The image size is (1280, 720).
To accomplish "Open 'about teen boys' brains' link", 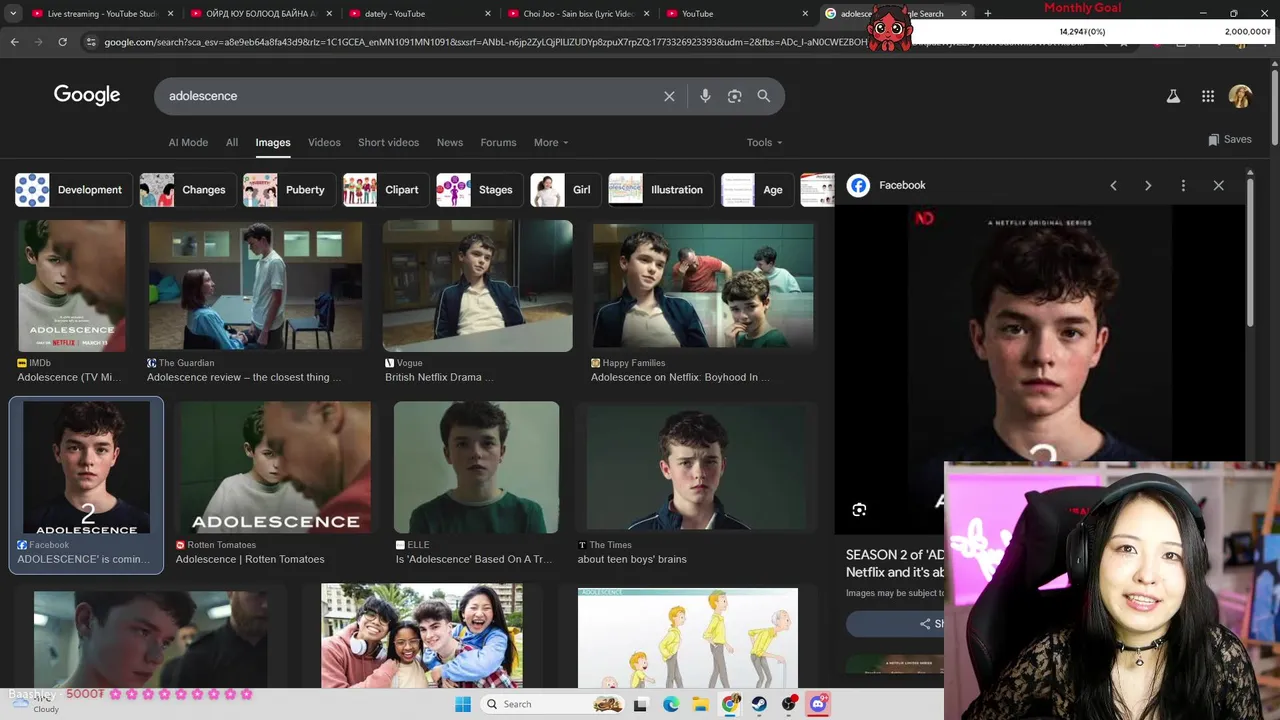I will [632, 559].
